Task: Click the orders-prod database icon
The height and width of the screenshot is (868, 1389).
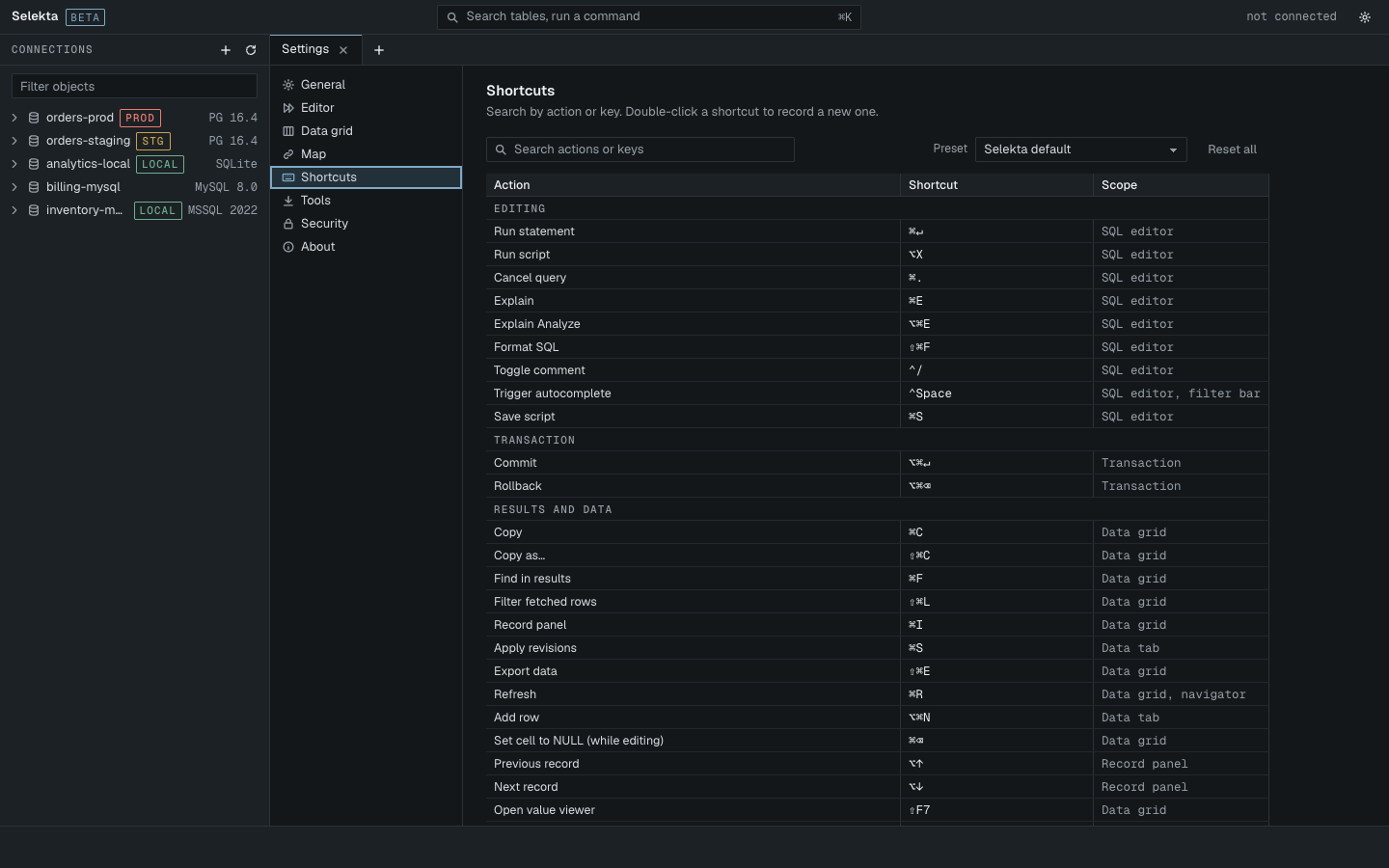Action: tap(34, 118)
